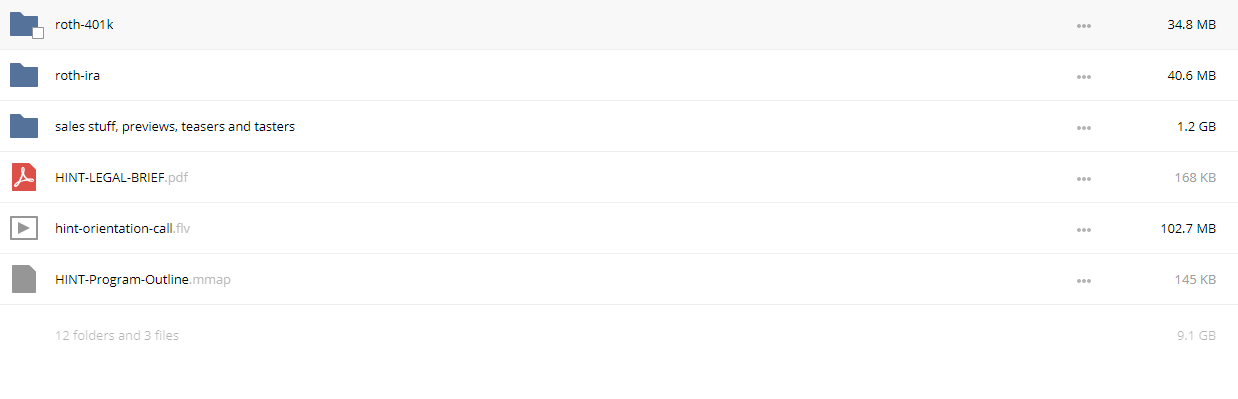1238x399 pixels.
Task: Click the roth-ira folder icon
Action: point(24,75)
